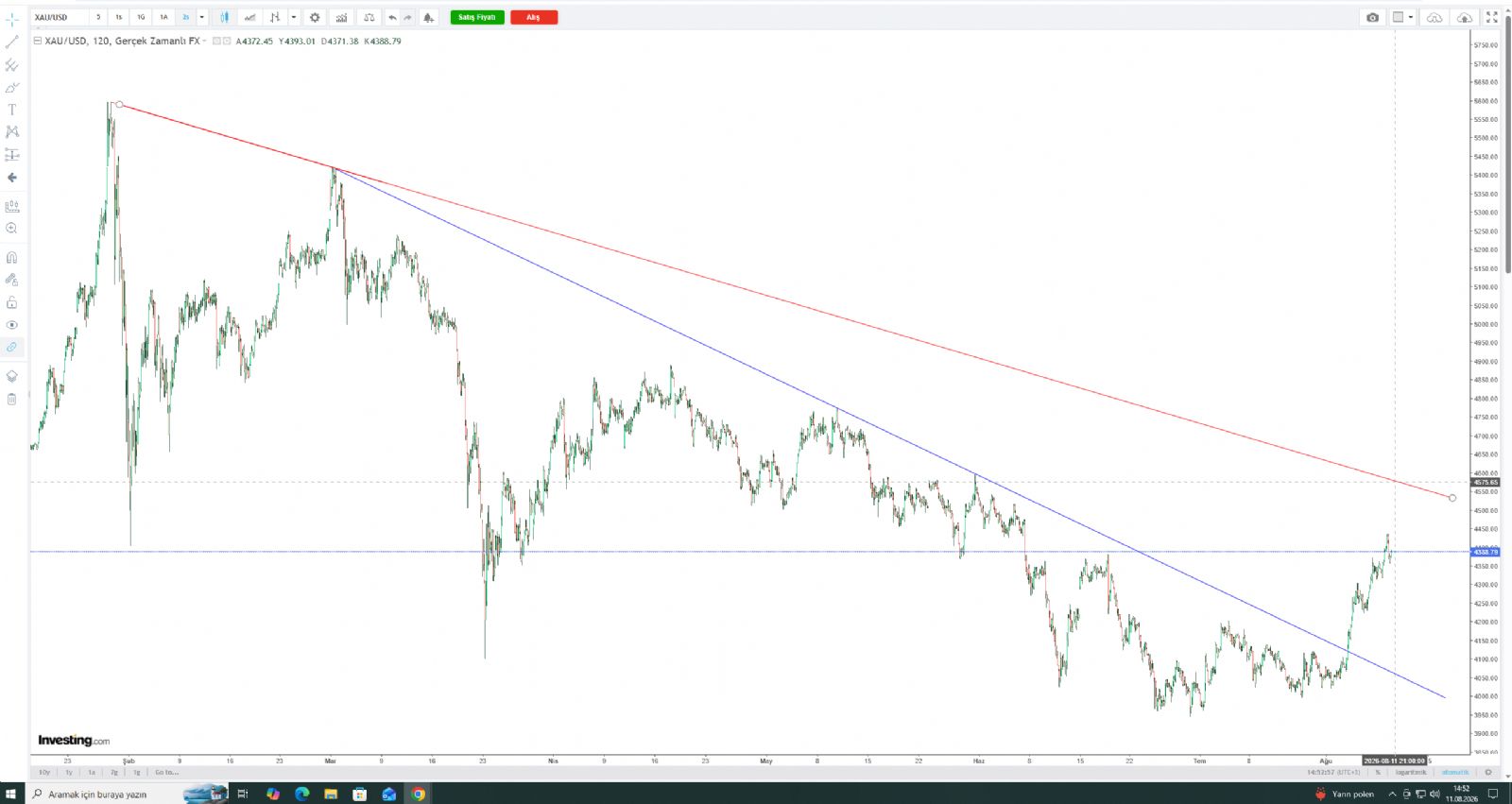Toggle lock all drawing tools

point(11,302)
